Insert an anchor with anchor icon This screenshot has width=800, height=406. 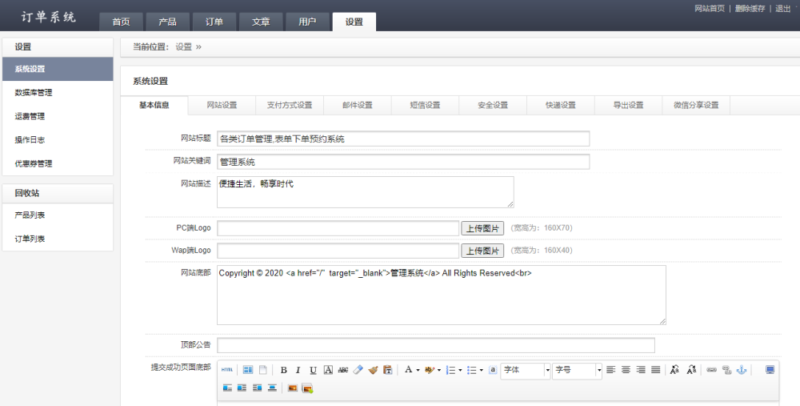[742, 370]
